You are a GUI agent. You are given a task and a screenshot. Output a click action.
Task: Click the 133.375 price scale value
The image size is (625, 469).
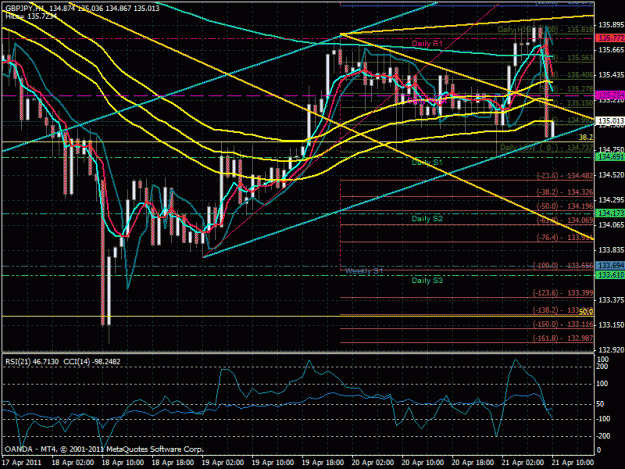[x=611, y=300]
